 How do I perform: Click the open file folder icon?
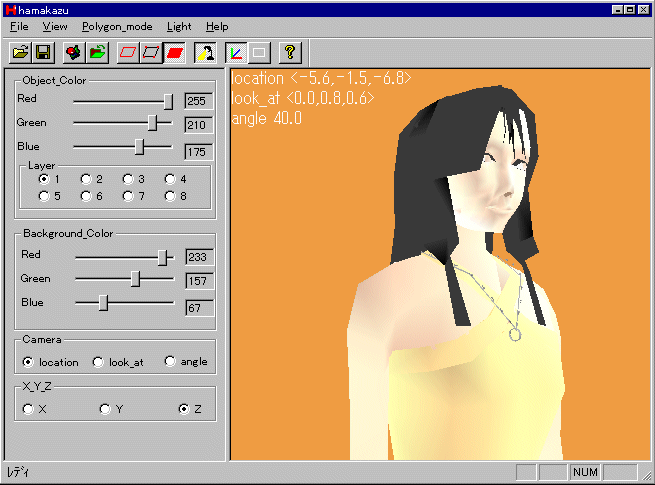click(x=20, y=53)
